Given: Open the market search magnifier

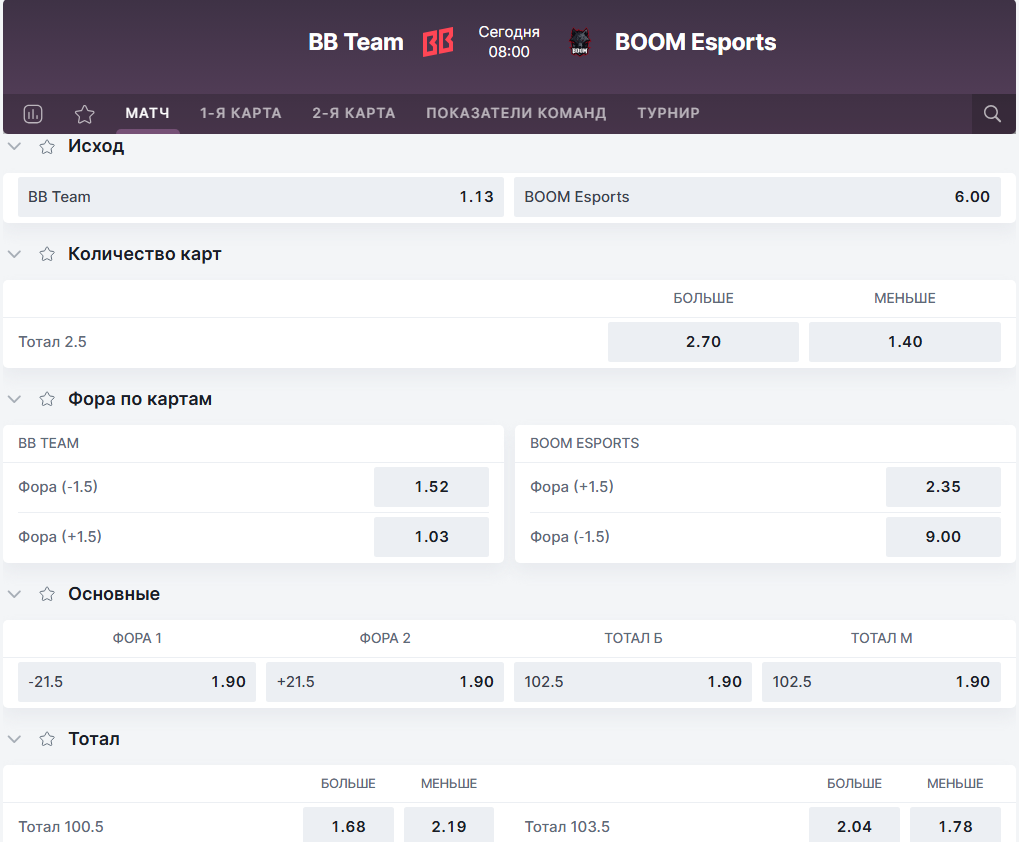Looking at the screenshot, I should point(992,114).
